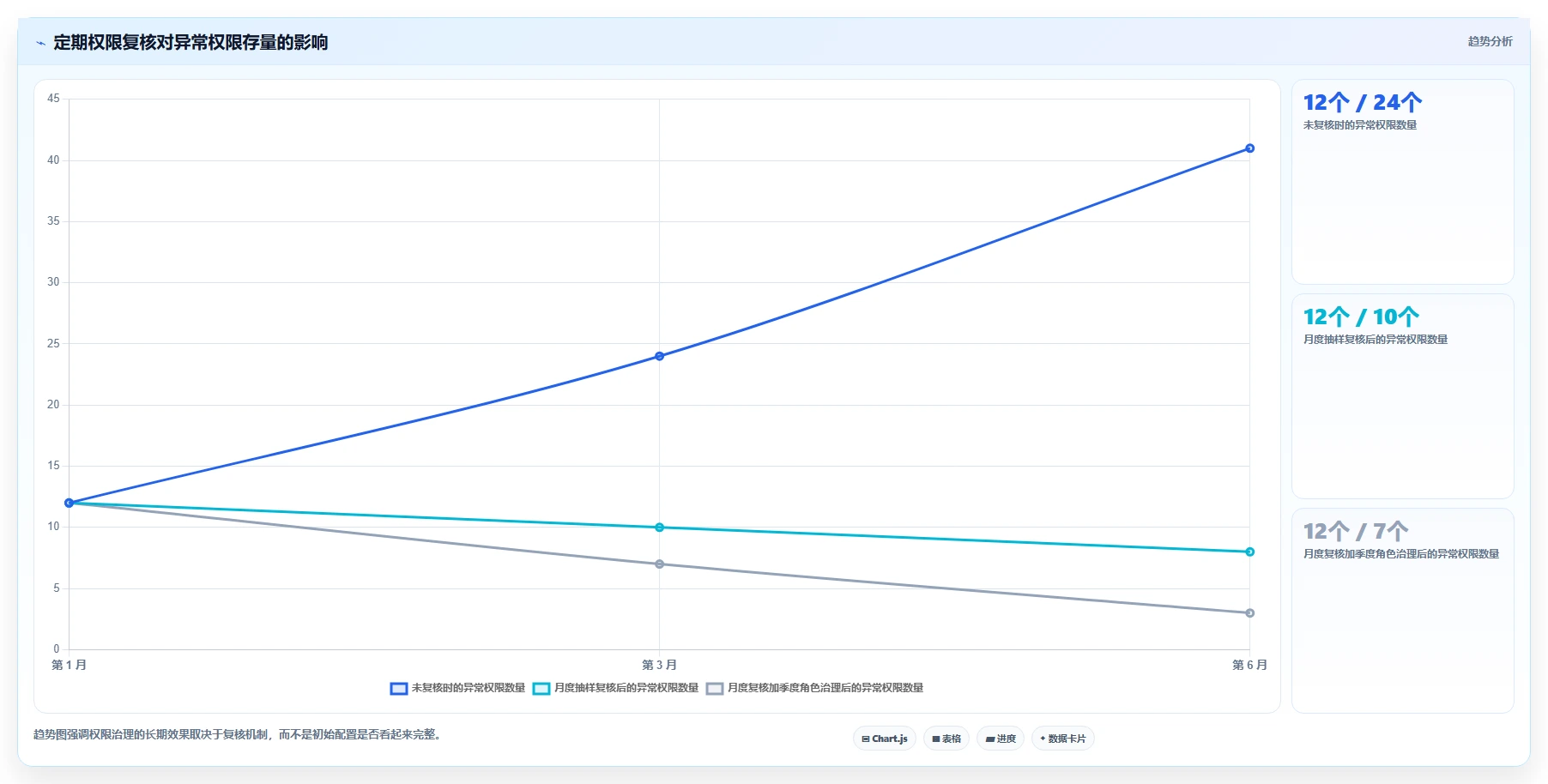Click the '12个 / 10个' stat card value
This screenshot has width=1548, height=784.
click(x=1361, y=317)
